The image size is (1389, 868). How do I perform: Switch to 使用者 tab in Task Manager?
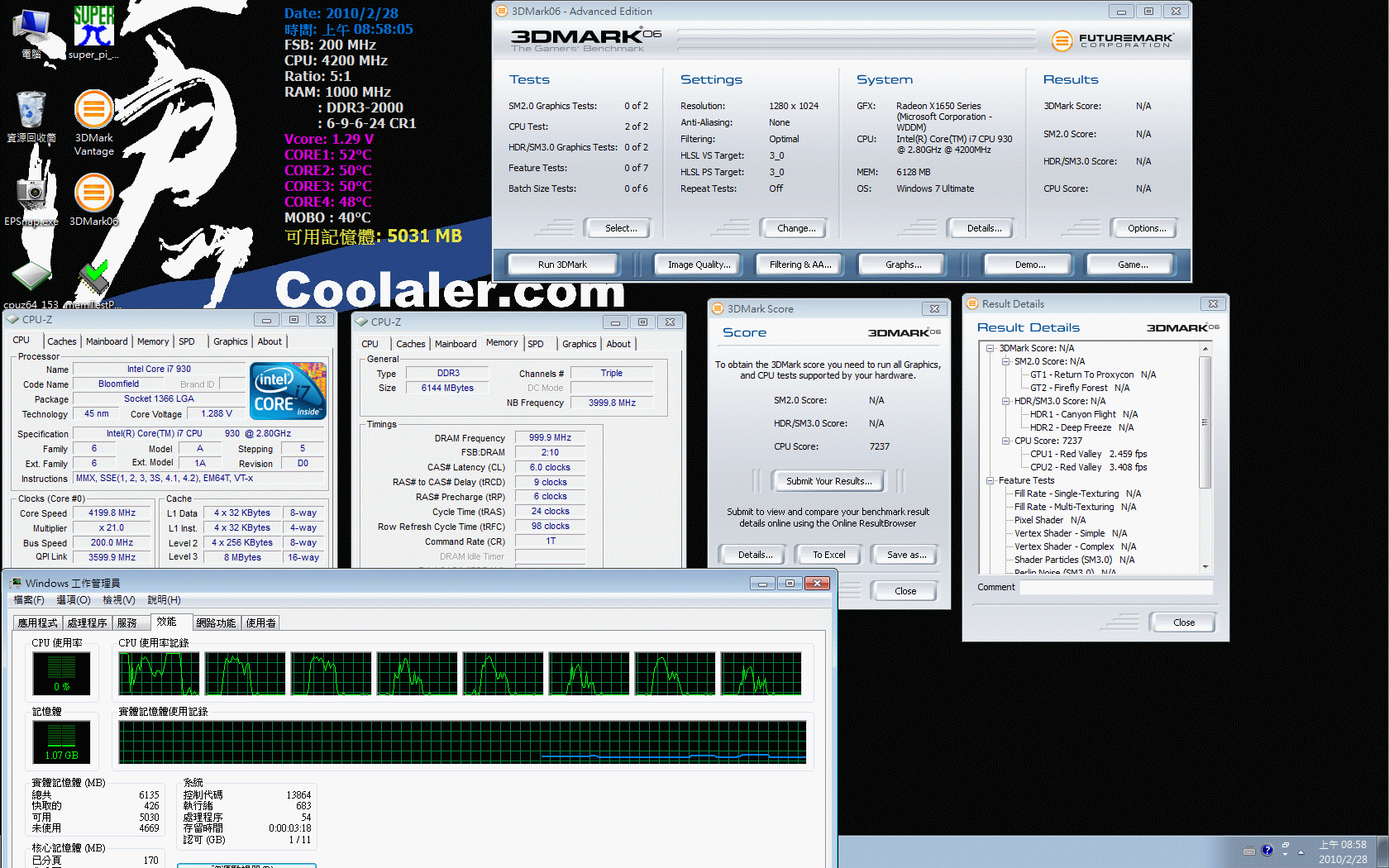point(260,623)
